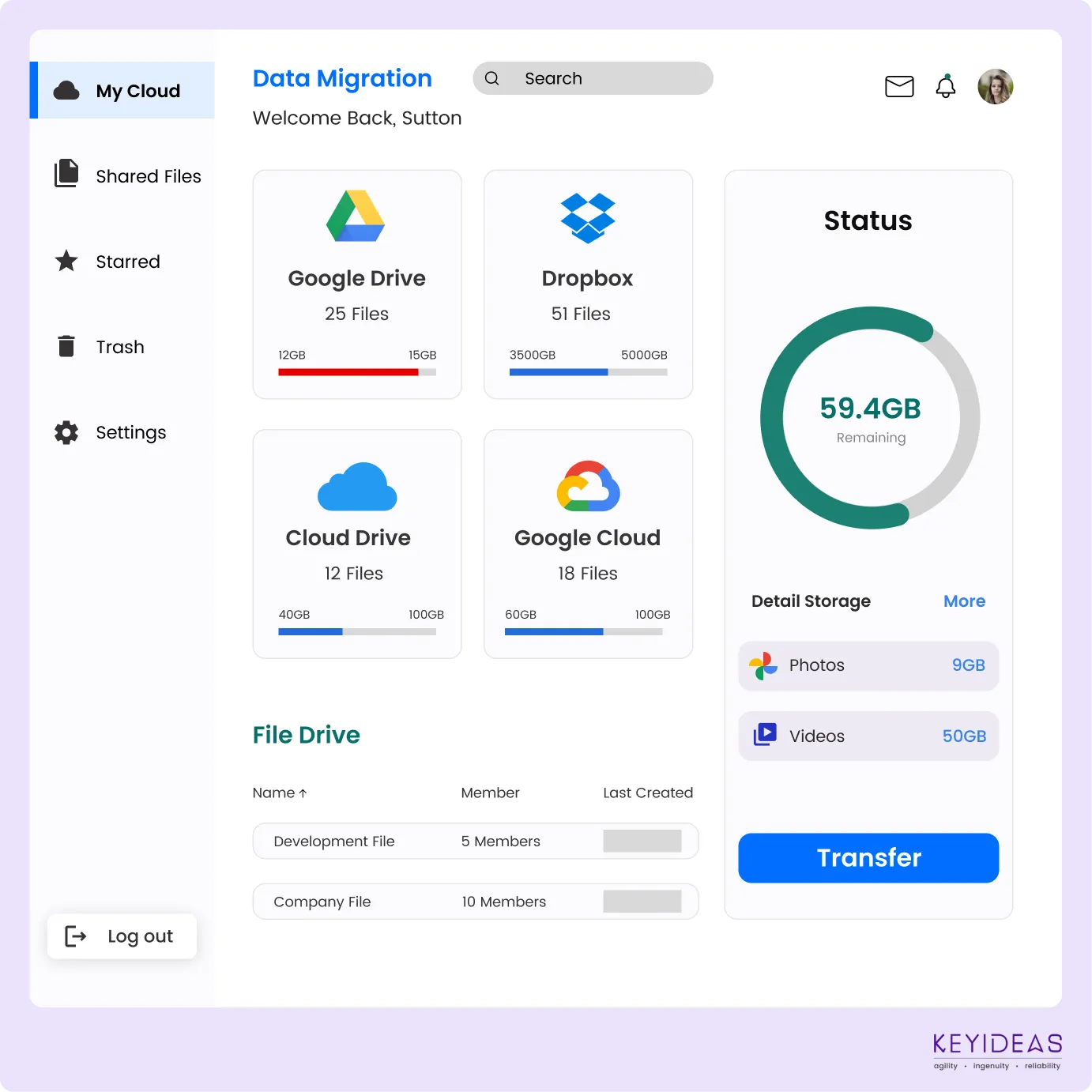Click the blue Cloud Drive logo
The height and width of the screenshot is (1092, 1092).
[x=357, y=486]
